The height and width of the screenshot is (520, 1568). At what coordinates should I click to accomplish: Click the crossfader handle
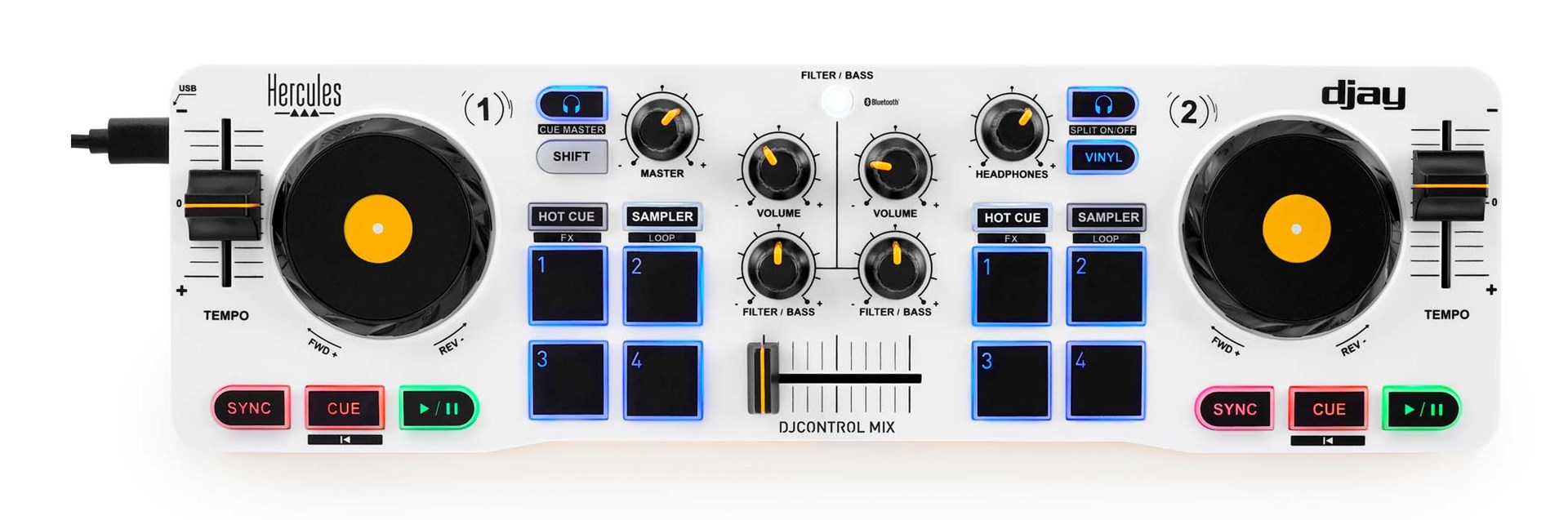click(x=764, y=378)
